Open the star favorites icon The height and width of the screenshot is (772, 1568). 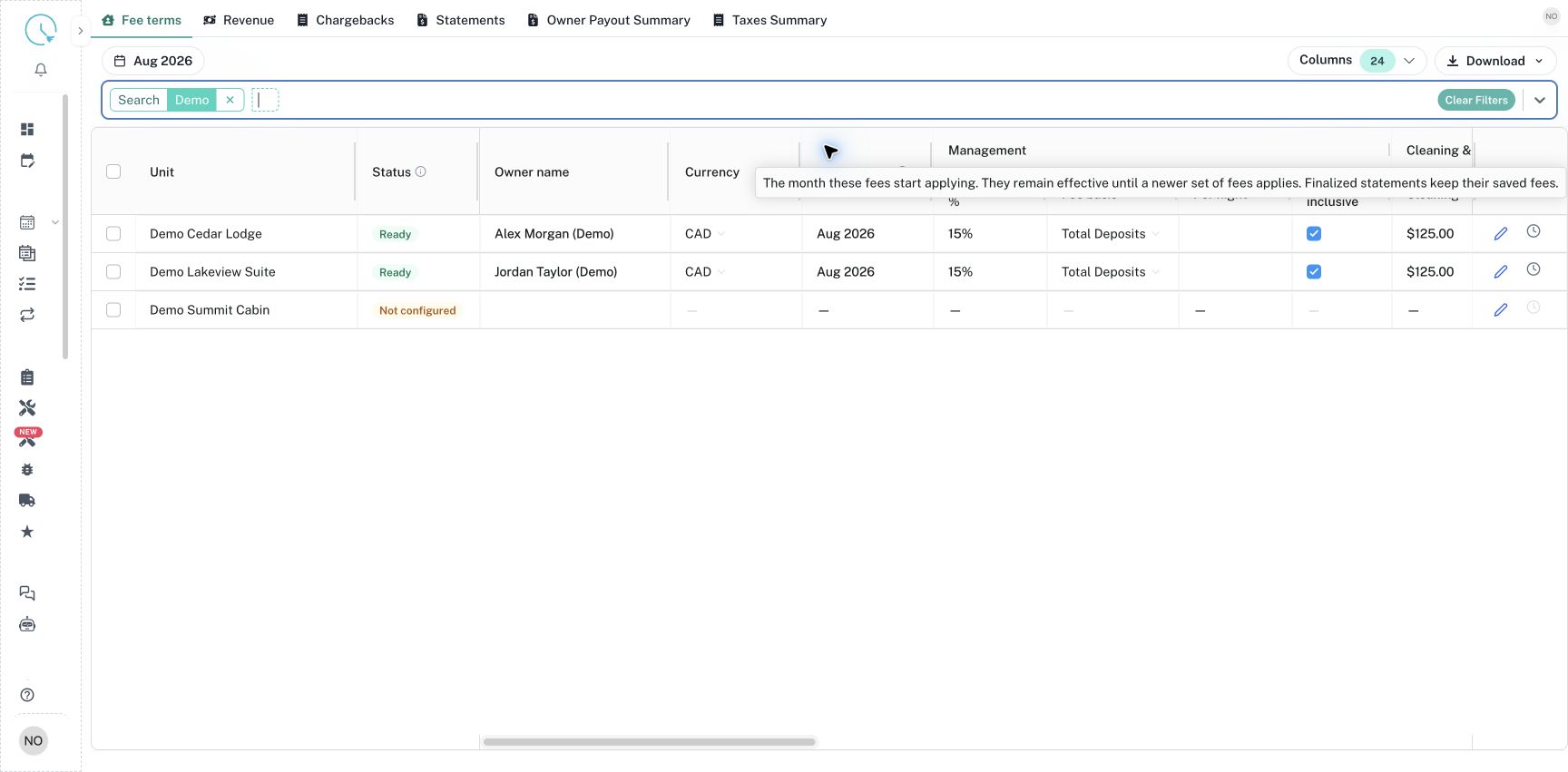tap(27, 532)
